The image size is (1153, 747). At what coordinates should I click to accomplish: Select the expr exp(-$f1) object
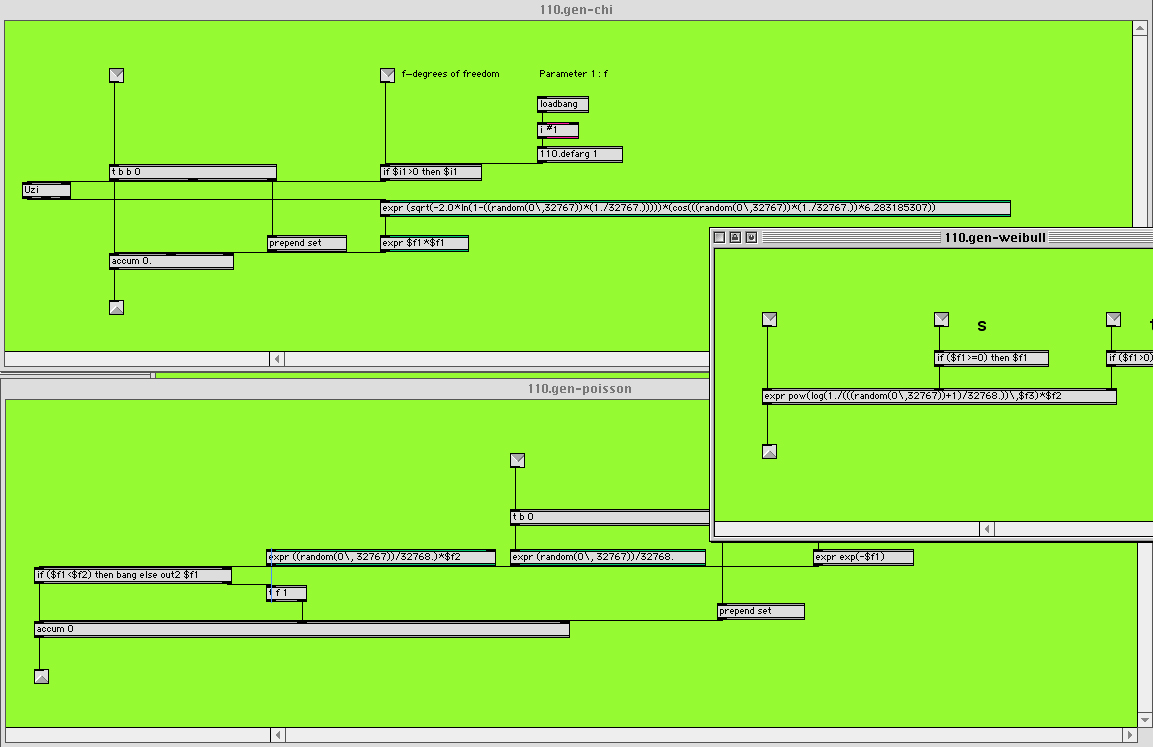(863, 557)
